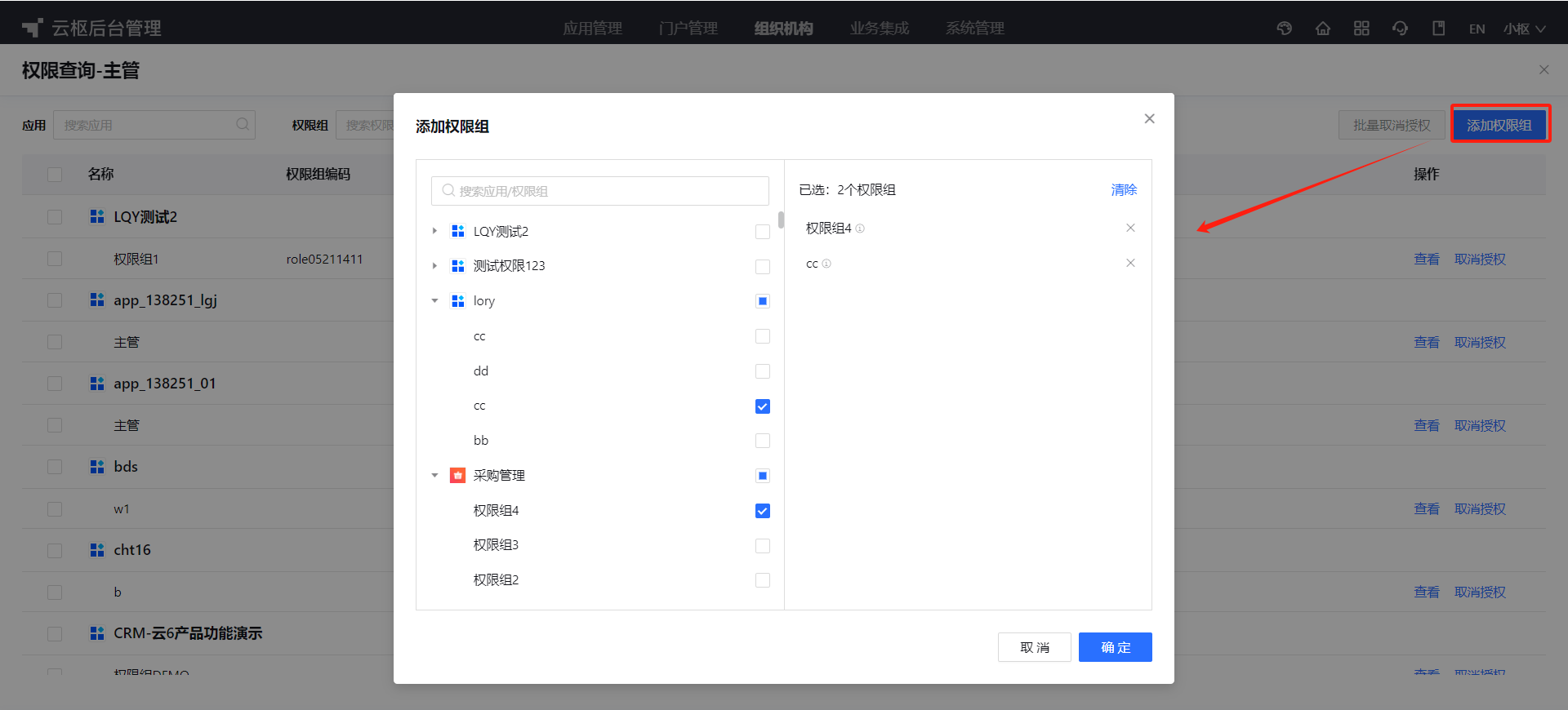Click the role05211411 code cell
Image resolution: width=1568 pixels, height=710 pixels.
pos(324,259)
